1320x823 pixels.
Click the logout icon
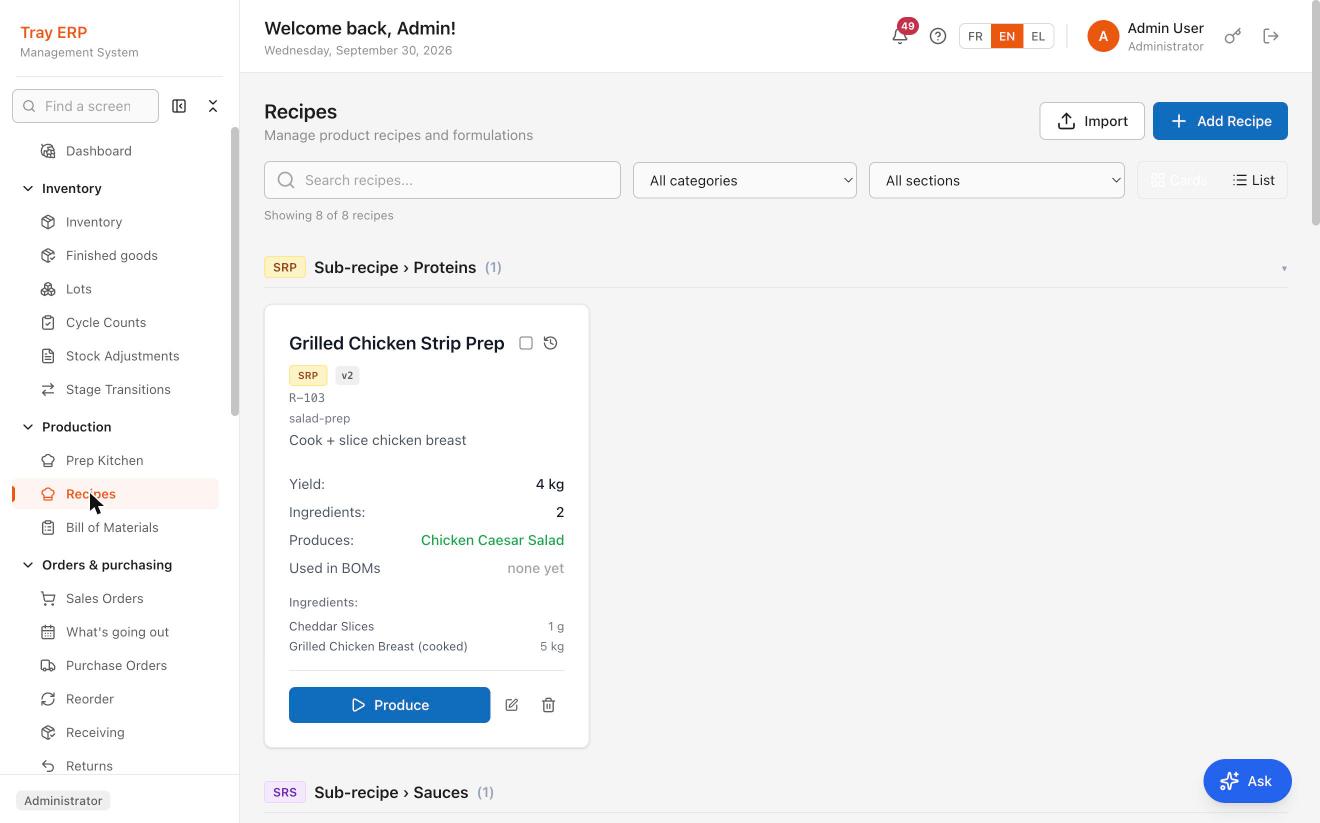coord(1271,36)
